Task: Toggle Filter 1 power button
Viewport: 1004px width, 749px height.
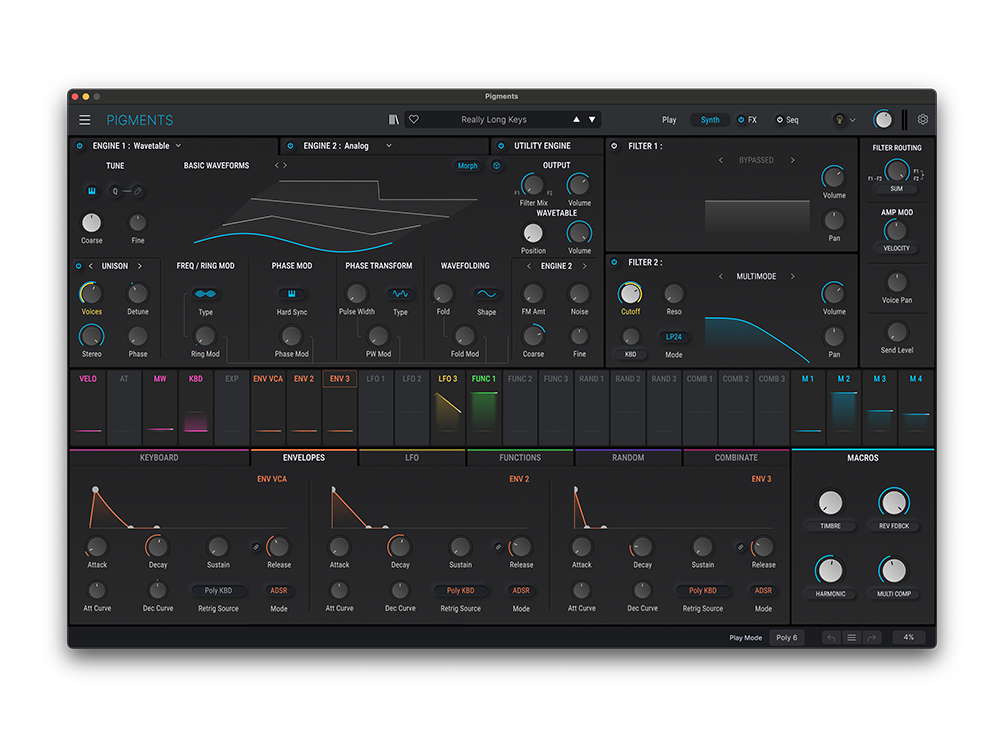Action: [x=614, y=146]
